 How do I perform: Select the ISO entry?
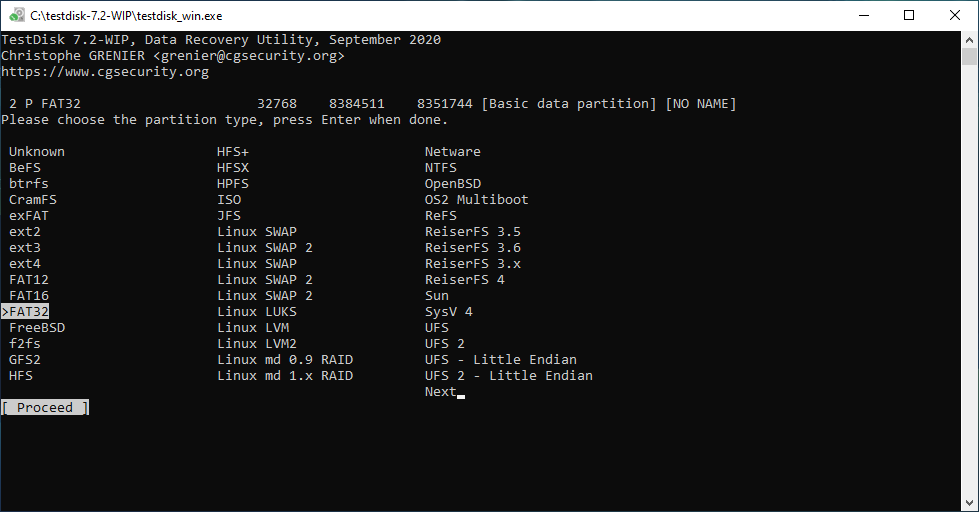[229, 200]
